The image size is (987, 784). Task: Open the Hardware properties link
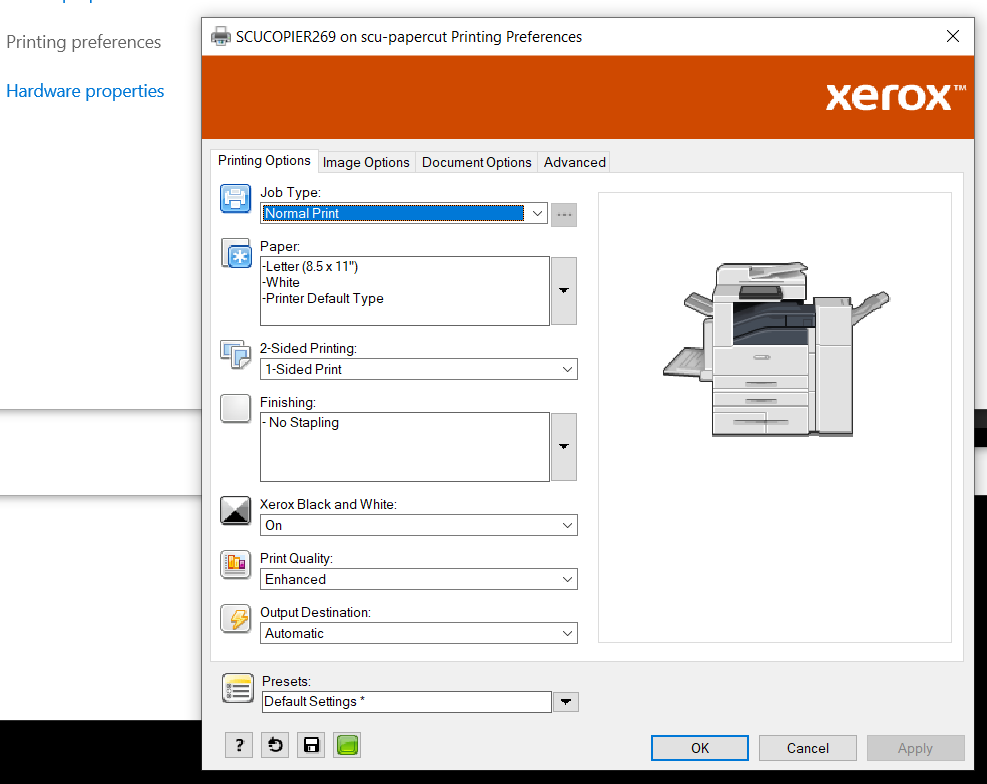click(85, 91)
